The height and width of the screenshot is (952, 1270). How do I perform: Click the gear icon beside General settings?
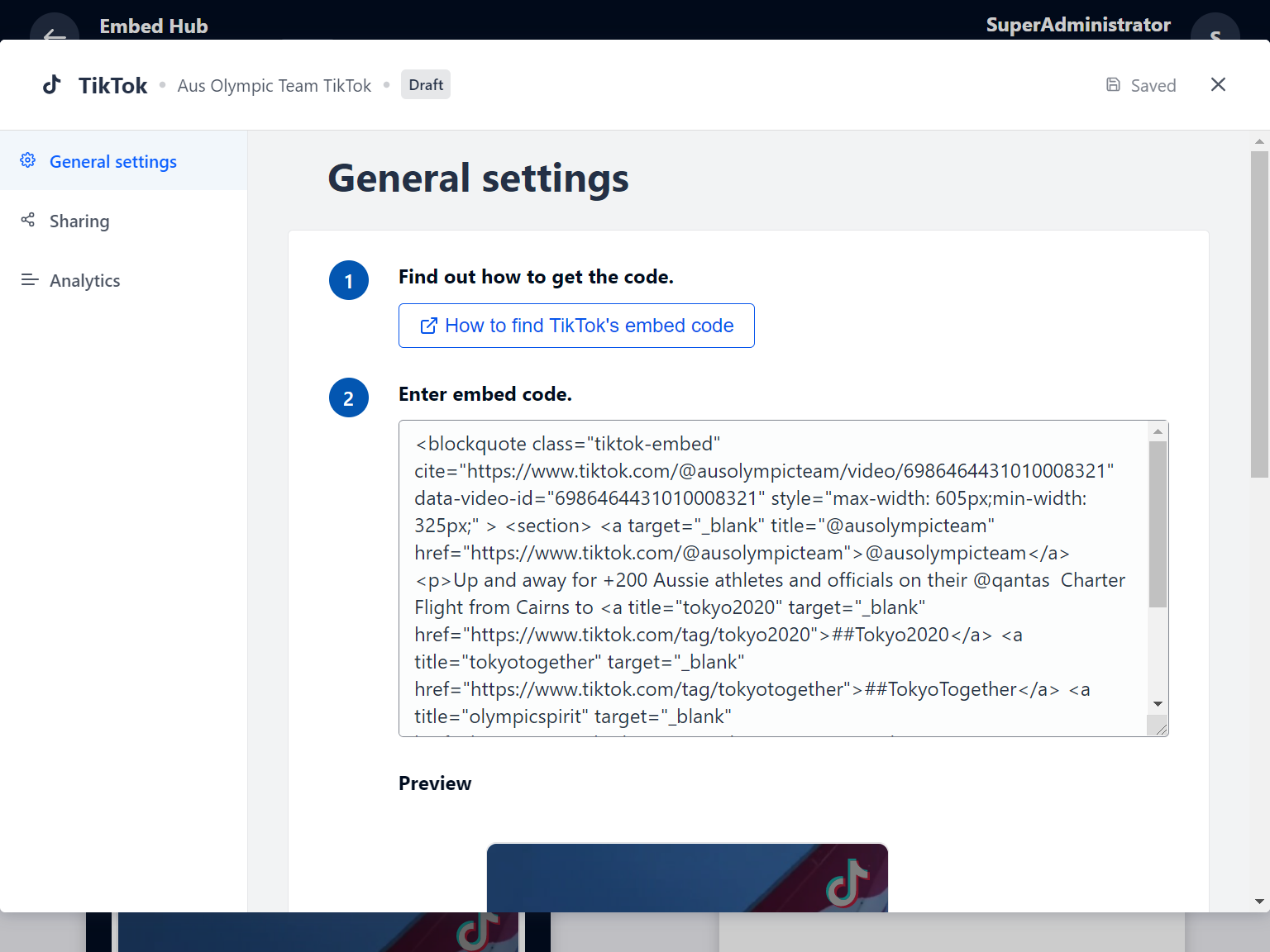(28, 160)
